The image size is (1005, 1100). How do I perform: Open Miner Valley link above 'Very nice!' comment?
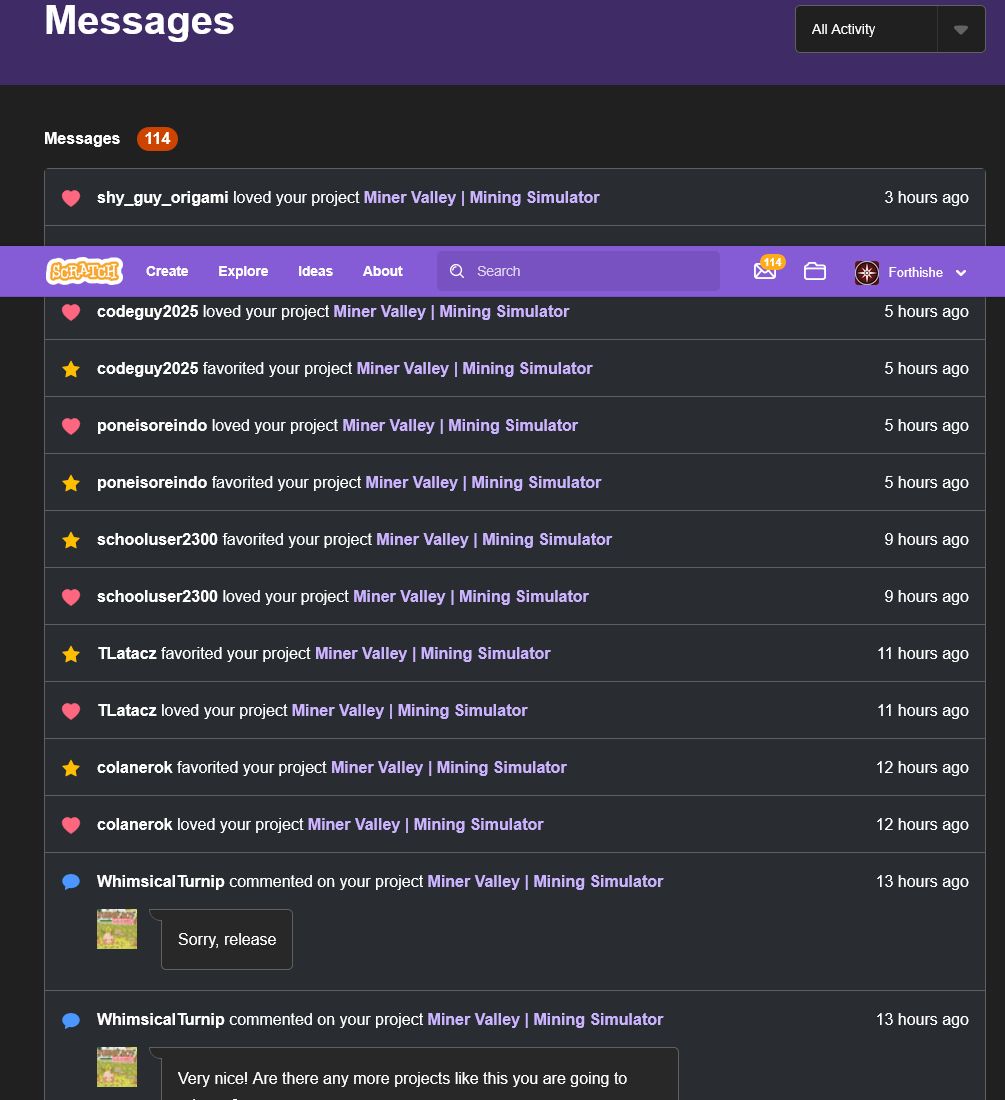click(x=545, y=1019)
